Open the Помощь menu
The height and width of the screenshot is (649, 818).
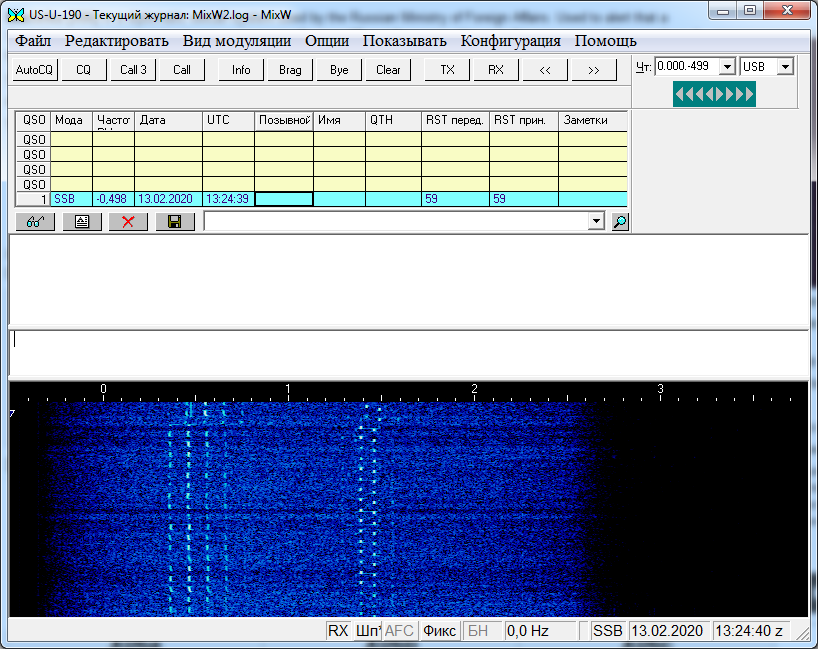606,41
